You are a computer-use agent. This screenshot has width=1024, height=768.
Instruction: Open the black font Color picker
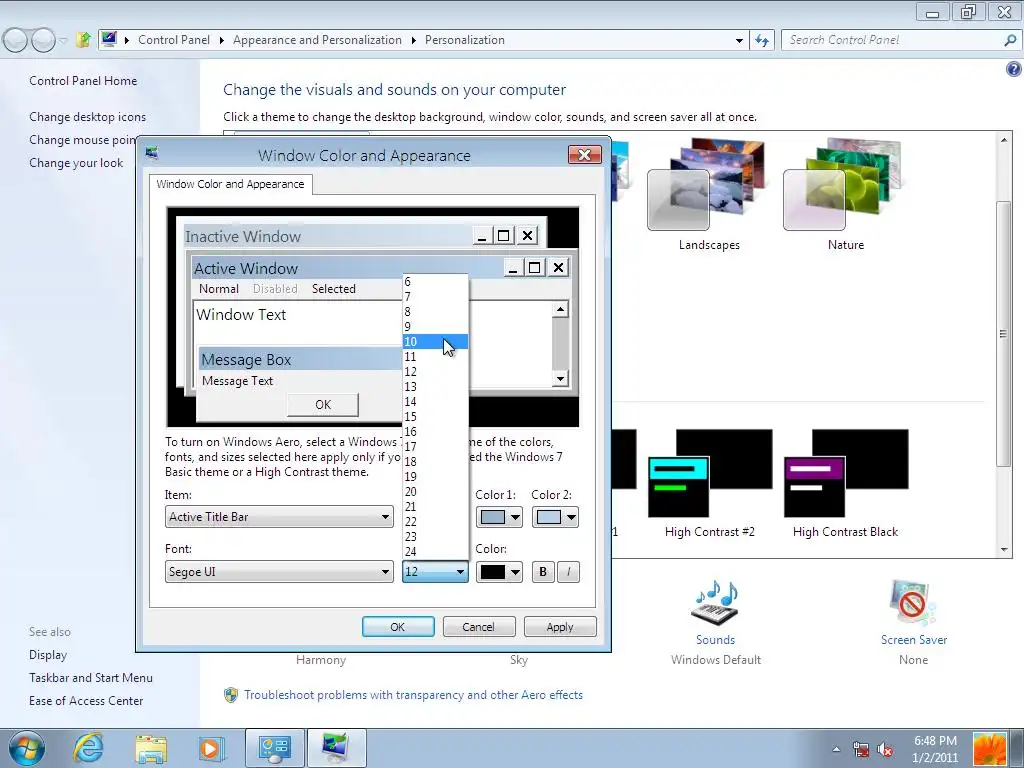[499, 572]
